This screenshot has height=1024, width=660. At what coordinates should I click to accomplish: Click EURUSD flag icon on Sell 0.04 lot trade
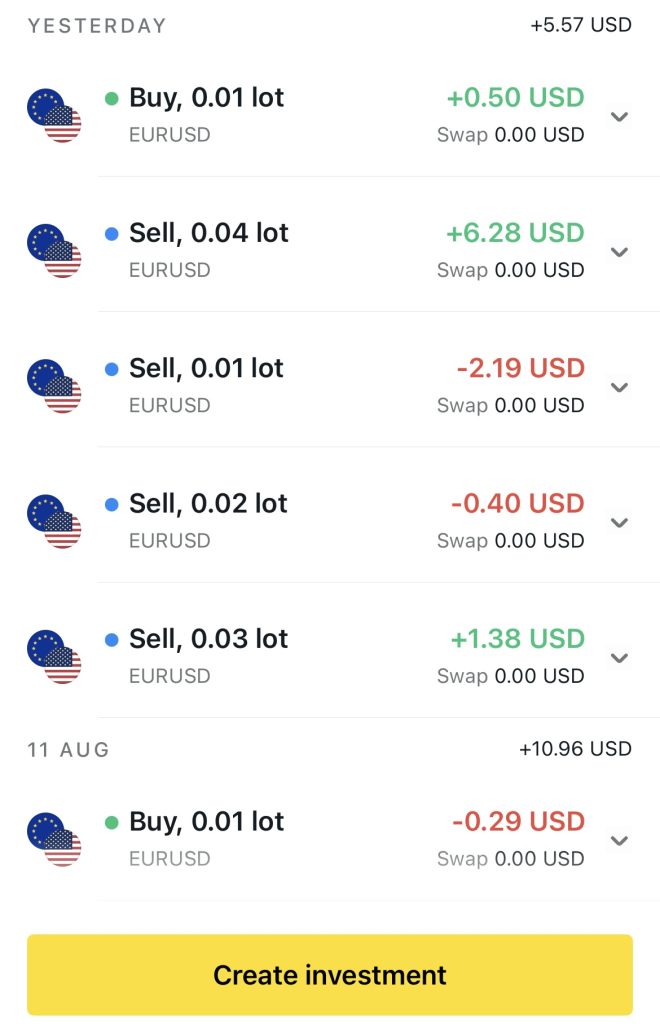[x=54, y=250]
